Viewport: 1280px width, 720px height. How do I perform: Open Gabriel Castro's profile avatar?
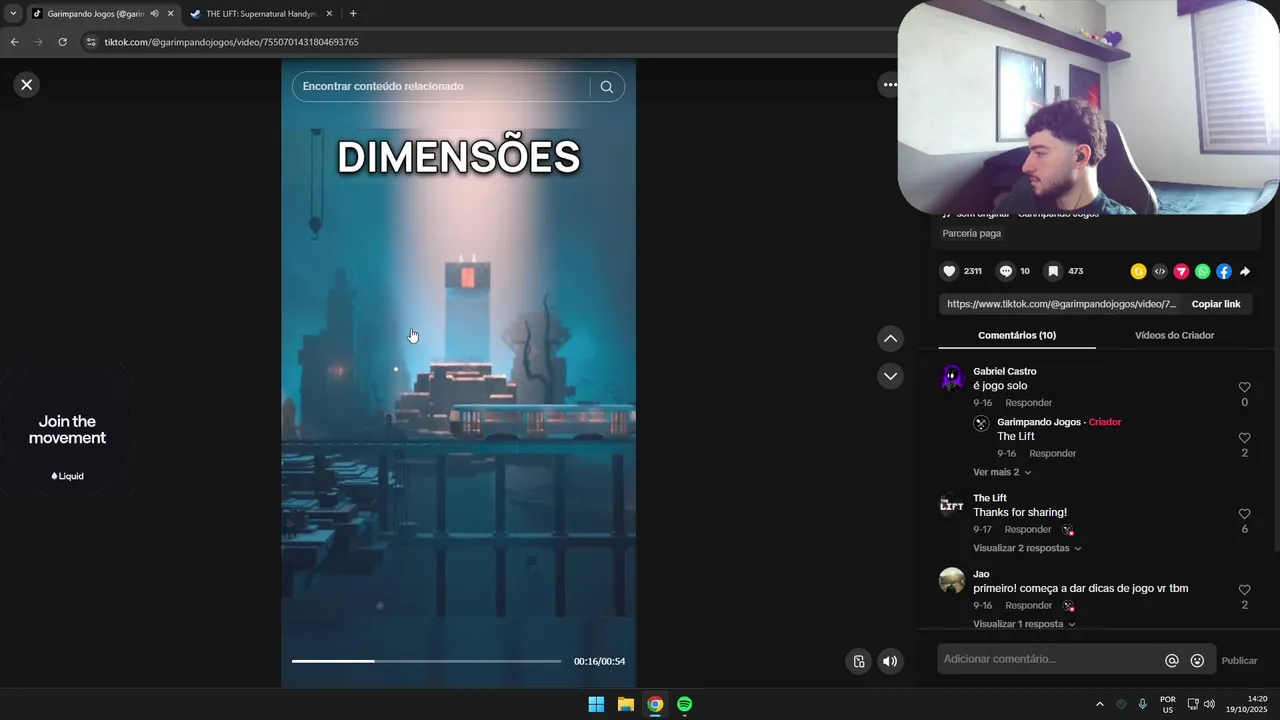coord(952,378)
